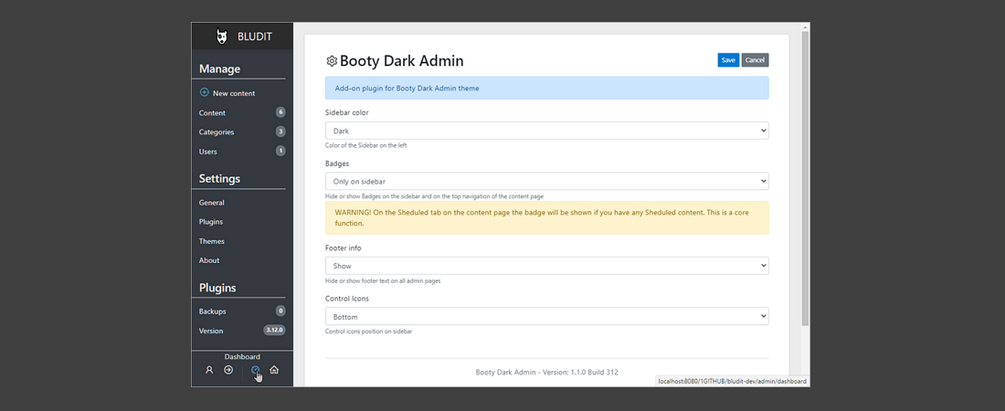The image size is (1005, 411).
Task: Open the Control Icons dropdown set to Bottom
Action: [x=547, y=317]
